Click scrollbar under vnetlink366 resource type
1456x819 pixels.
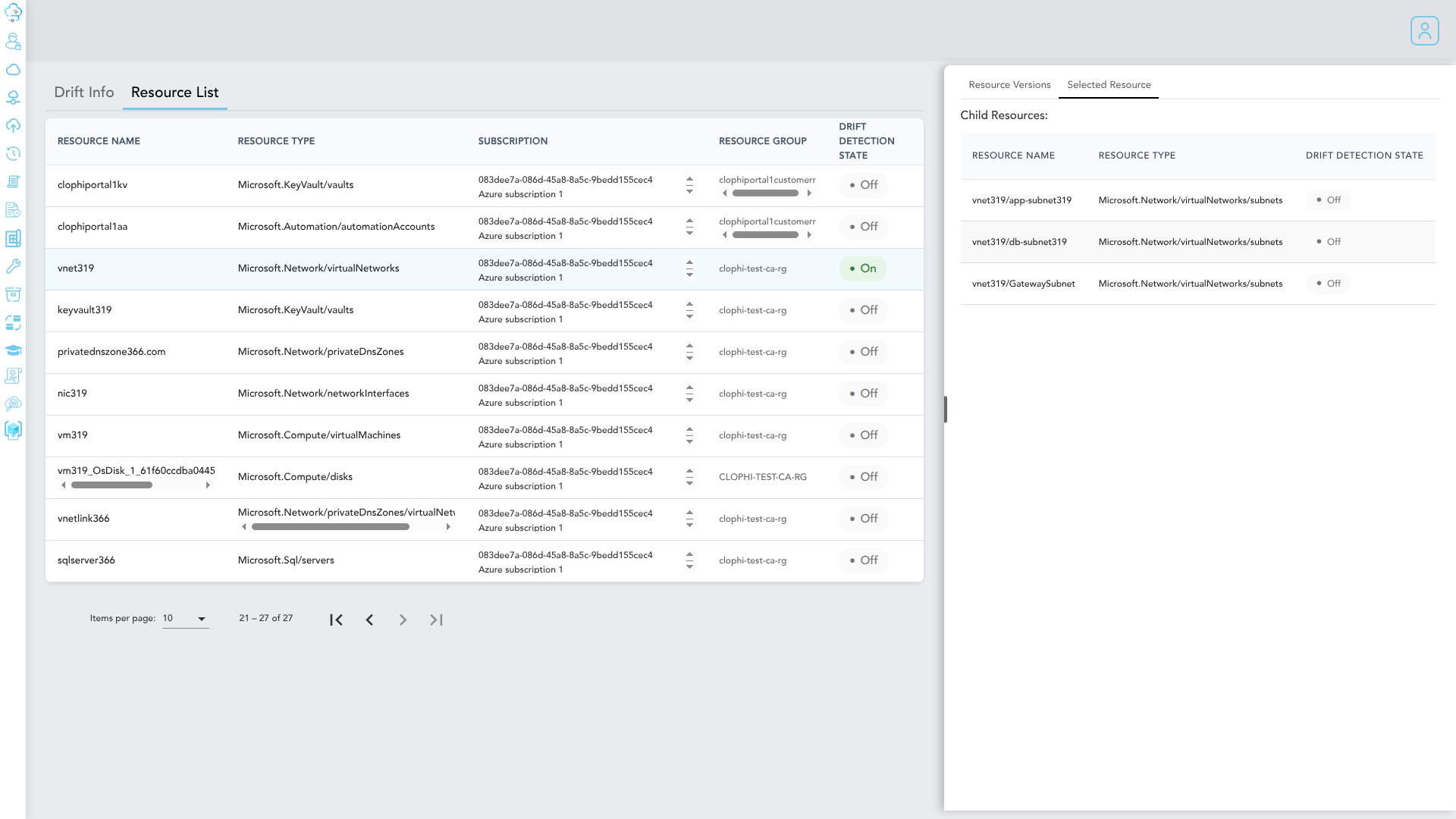[x=331, y=527]
